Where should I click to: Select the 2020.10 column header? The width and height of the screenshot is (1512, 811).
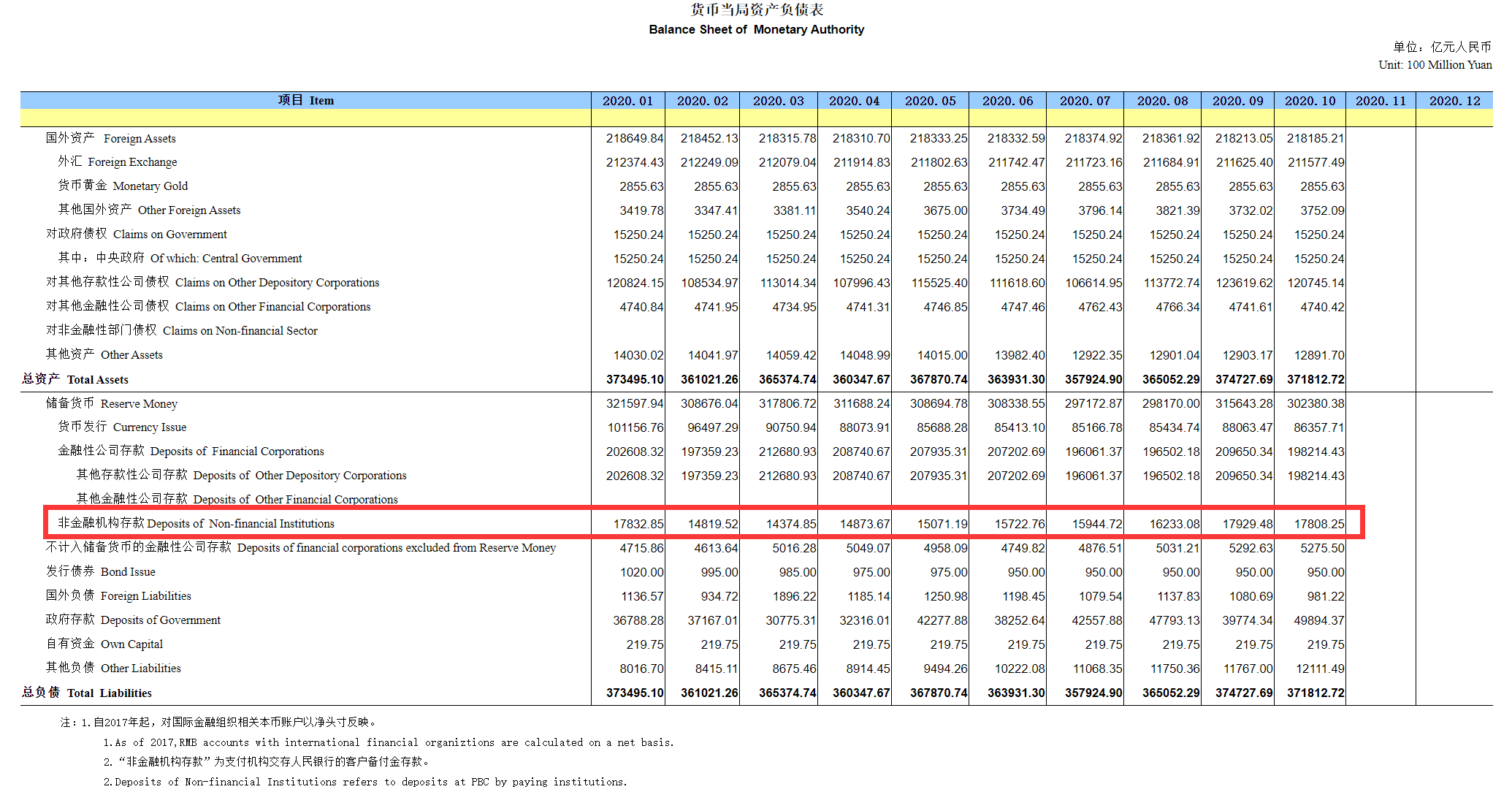coord(1310,101)
